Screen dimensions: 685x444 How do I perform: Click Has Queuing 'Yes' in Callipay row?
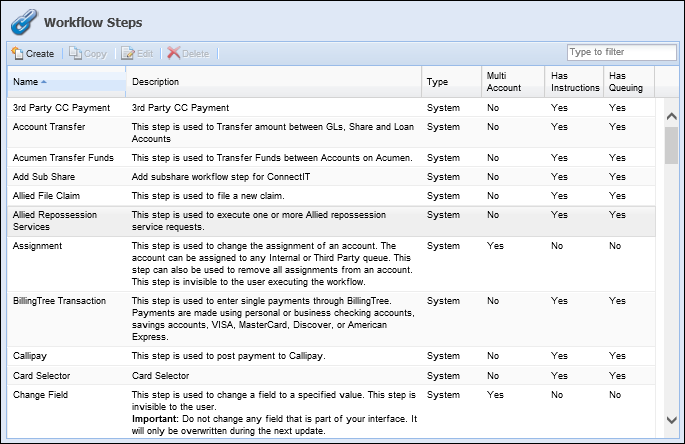617,356
